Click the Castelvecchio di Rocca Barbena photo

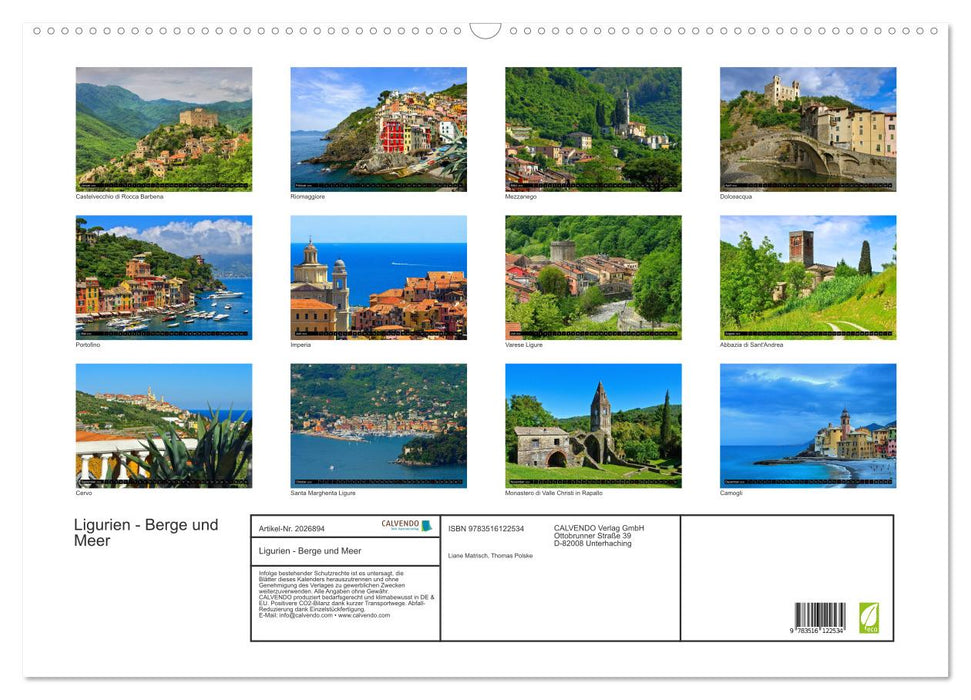163,128
